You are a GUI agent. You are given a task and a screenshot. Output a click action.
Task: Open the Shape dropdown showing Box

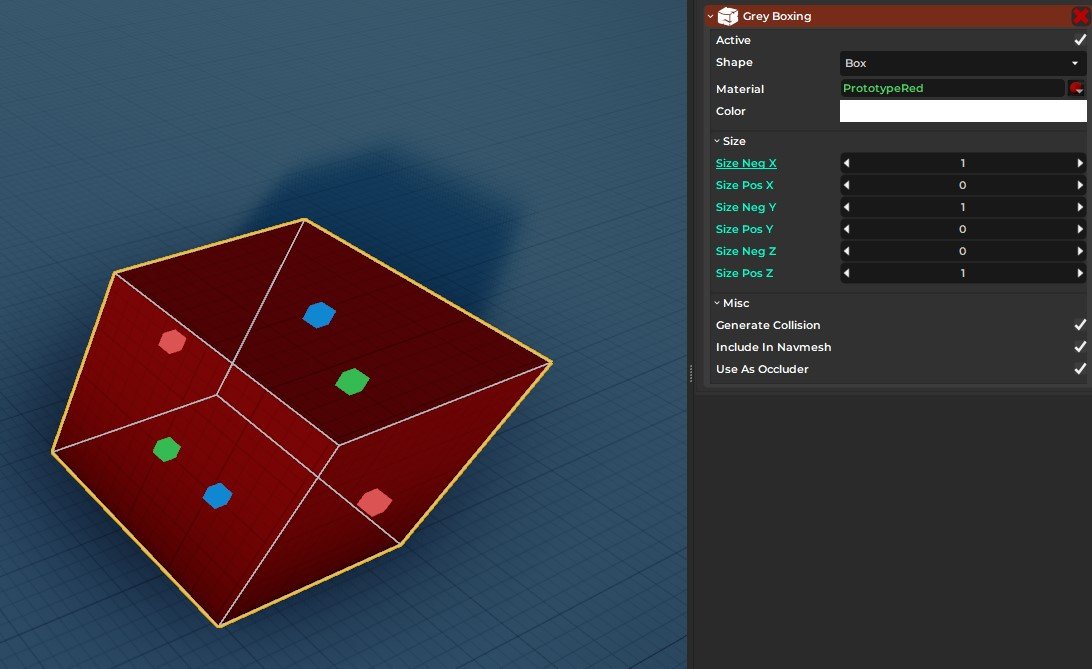coord(962,63)
